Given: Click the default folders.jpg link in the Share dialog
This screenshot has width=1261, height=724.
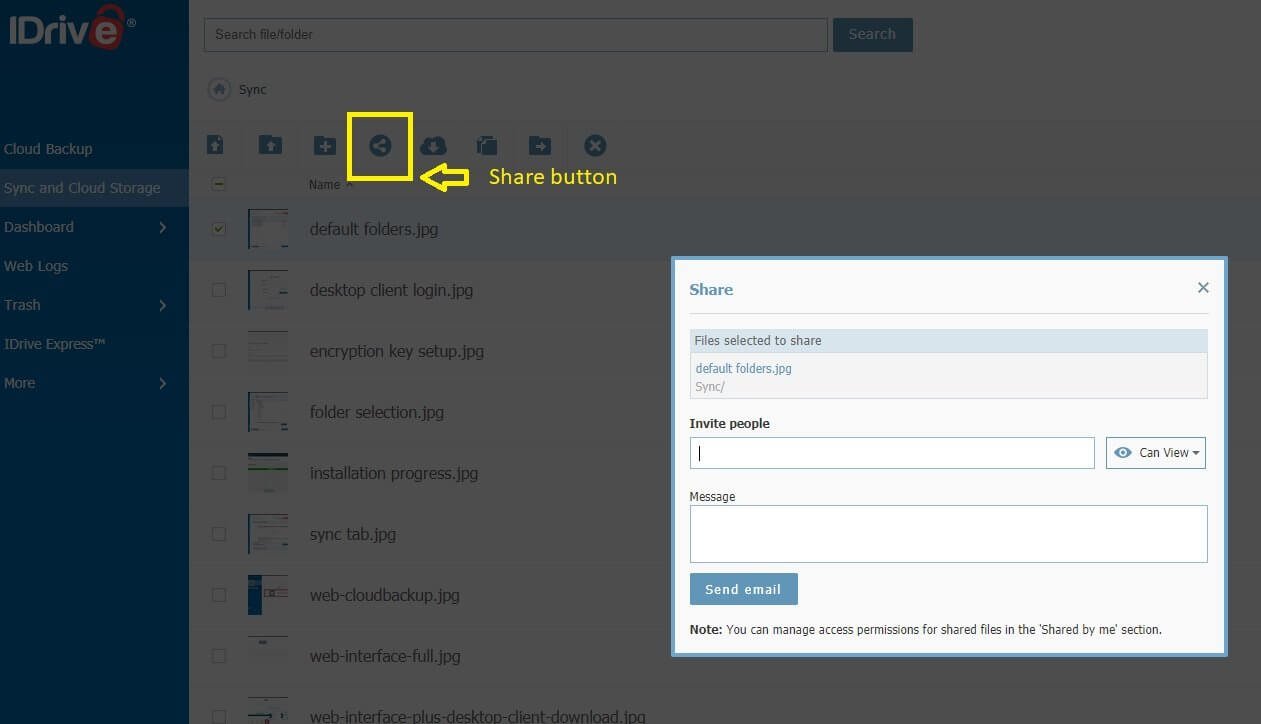Looking at the screenshot, I should click(743, 368).
